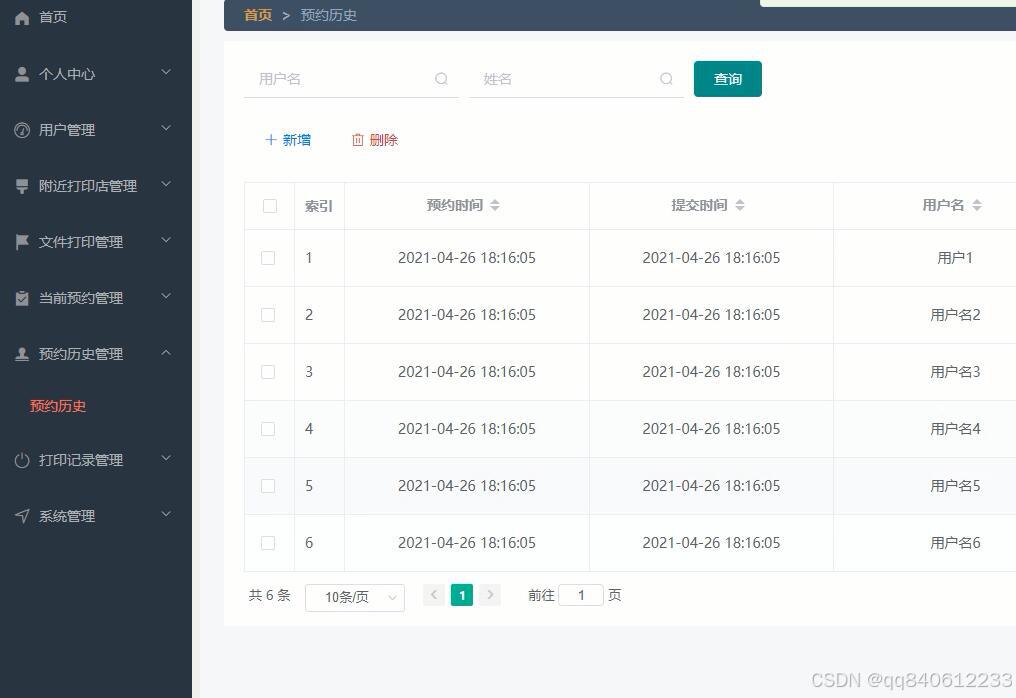Open 用户管理 via its info icon

tap(20, 128)
